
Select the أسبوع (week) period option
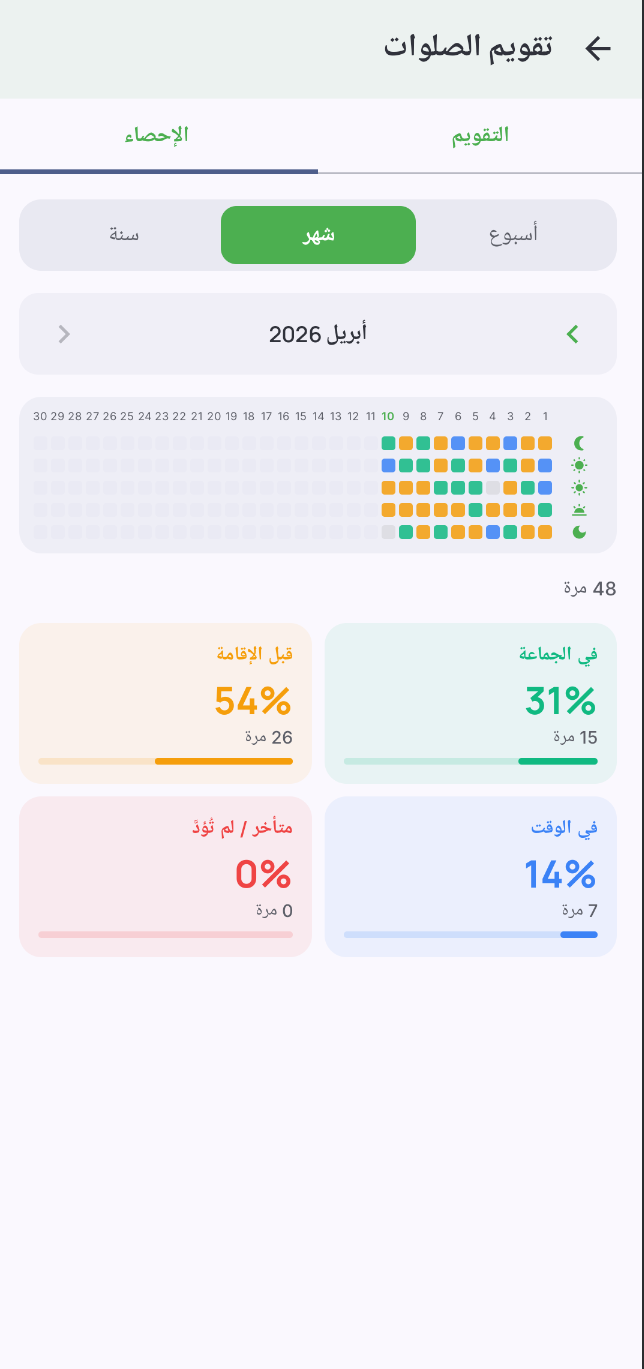click(x=514, y=235)
